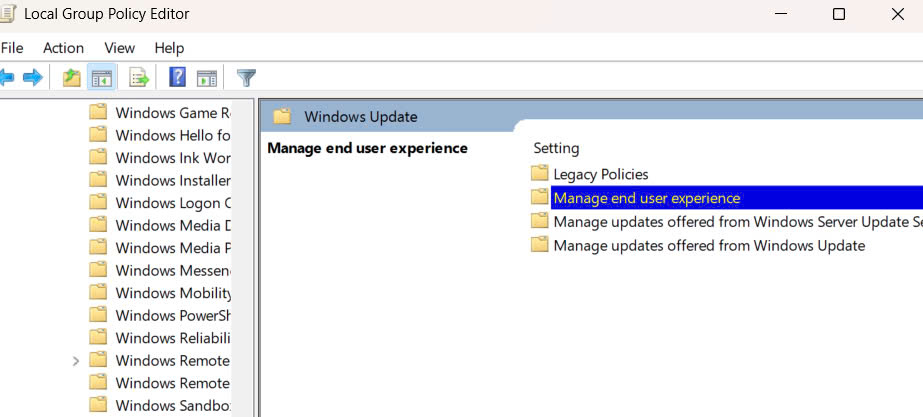The height and width of the screenshot is (417, 923).
Task: Go up one level with folder icon
Action: coord(71,77)
